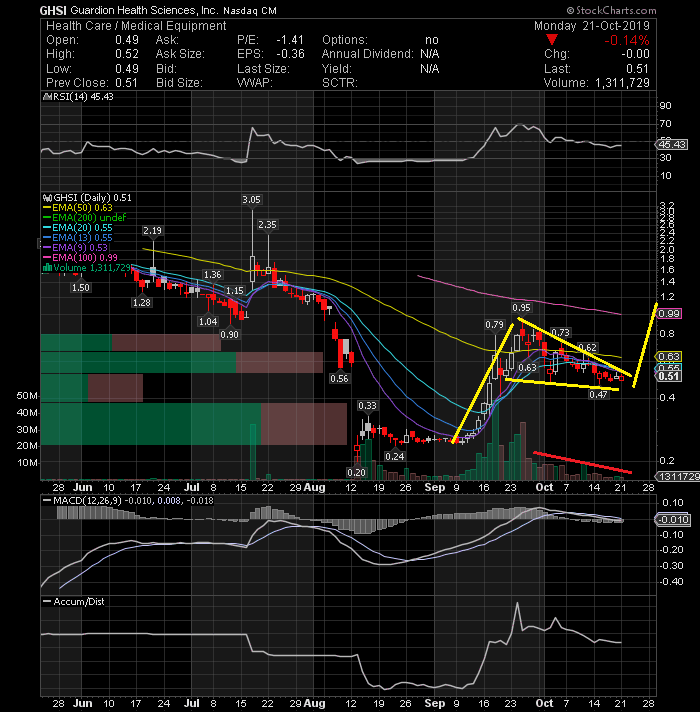This screenshot has height=712, width=700.
Task: Click the magenta 0.99 EMA tag on right axis
Action: click(669, 314)
